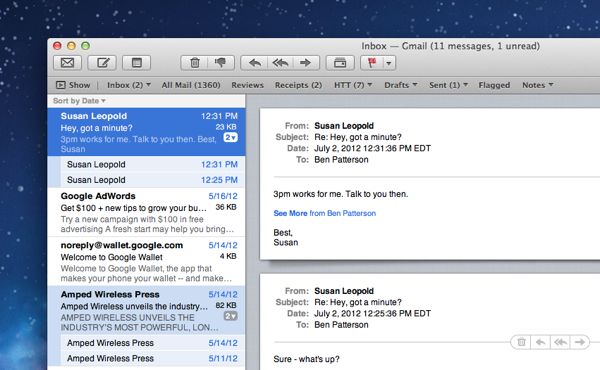600x370 pixels.
Task: Click the Get Mail envelope icon
Action: (67, 63)
